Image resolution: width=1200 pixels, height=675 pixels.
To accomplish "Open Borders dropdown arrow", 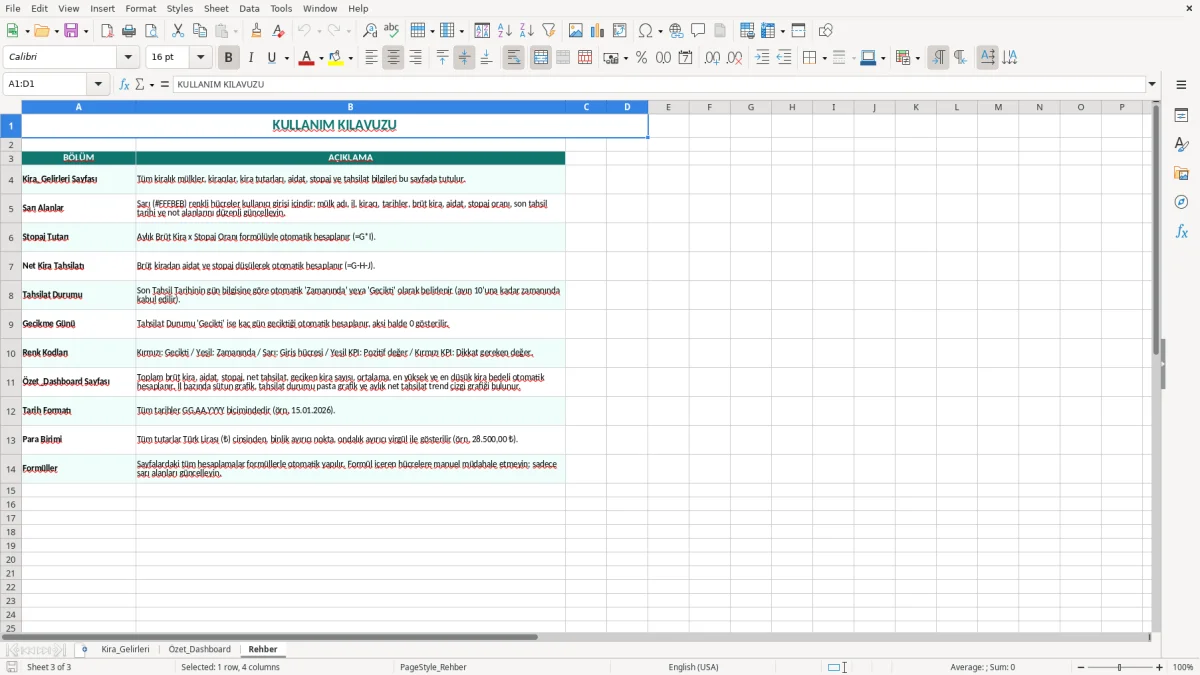I will [824, 58].
